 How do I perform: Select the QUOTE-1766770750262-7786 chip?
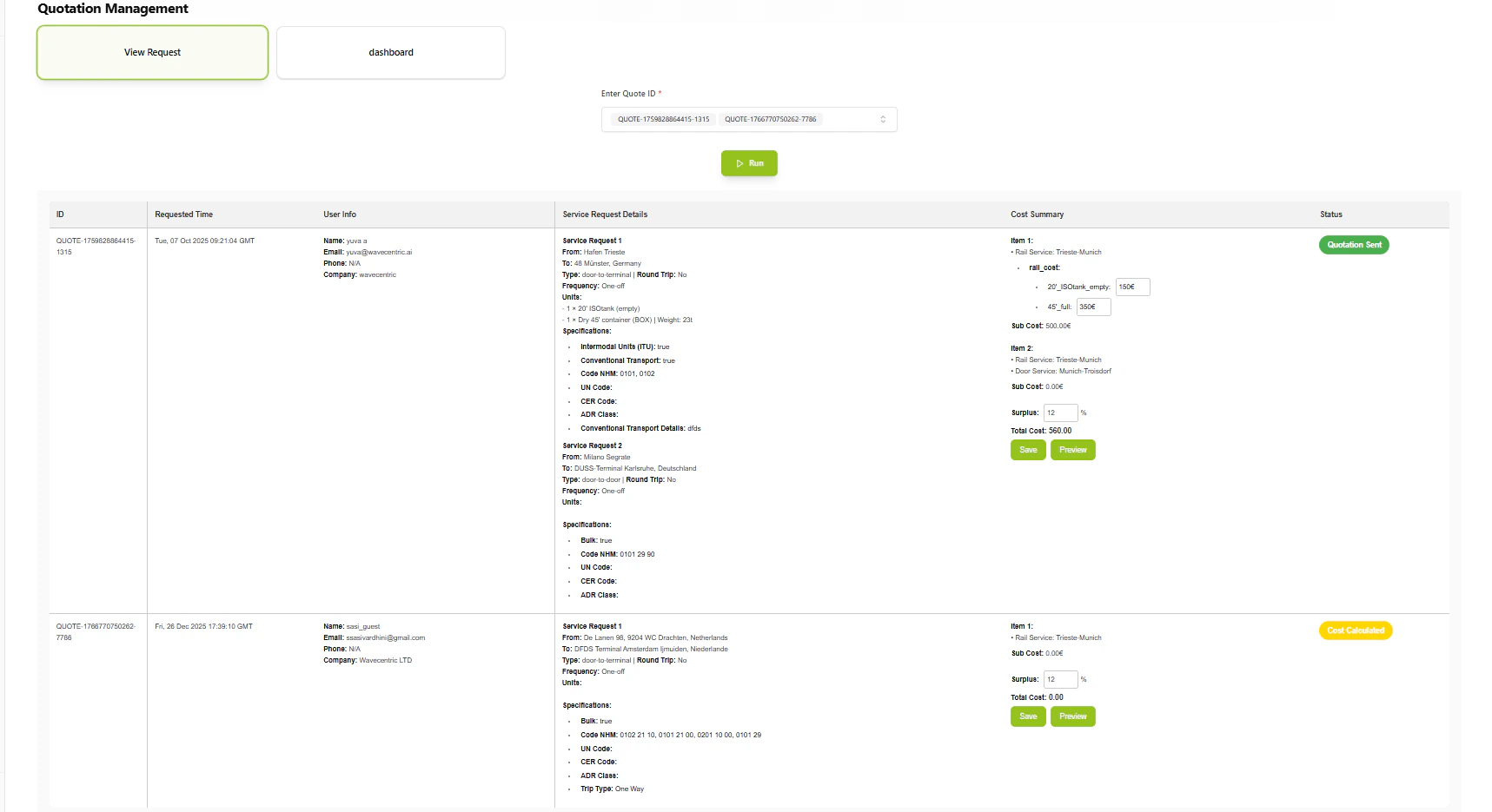click(771, 119)
